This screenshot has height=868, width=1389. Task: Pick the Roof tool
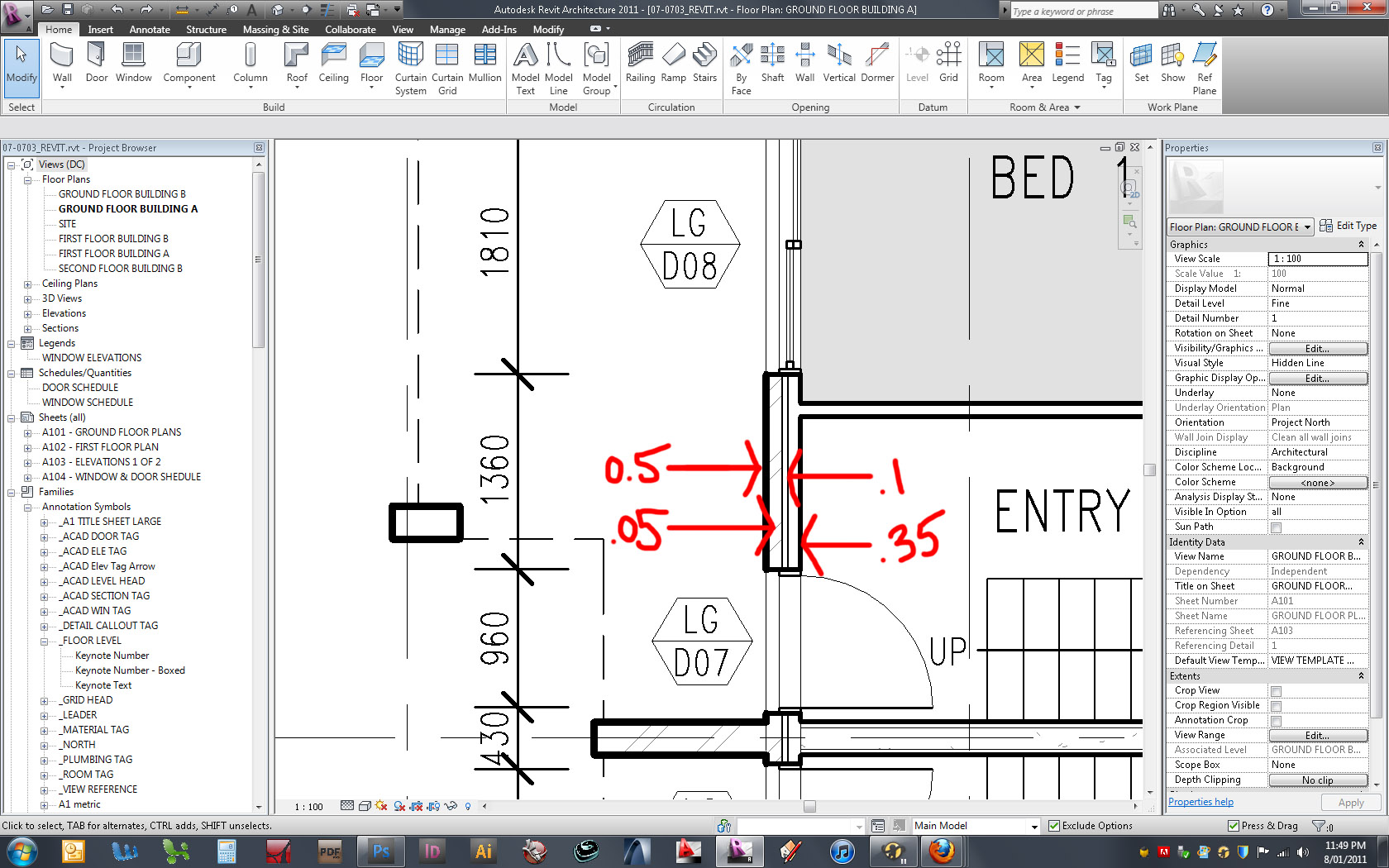[x=297, y=64]
